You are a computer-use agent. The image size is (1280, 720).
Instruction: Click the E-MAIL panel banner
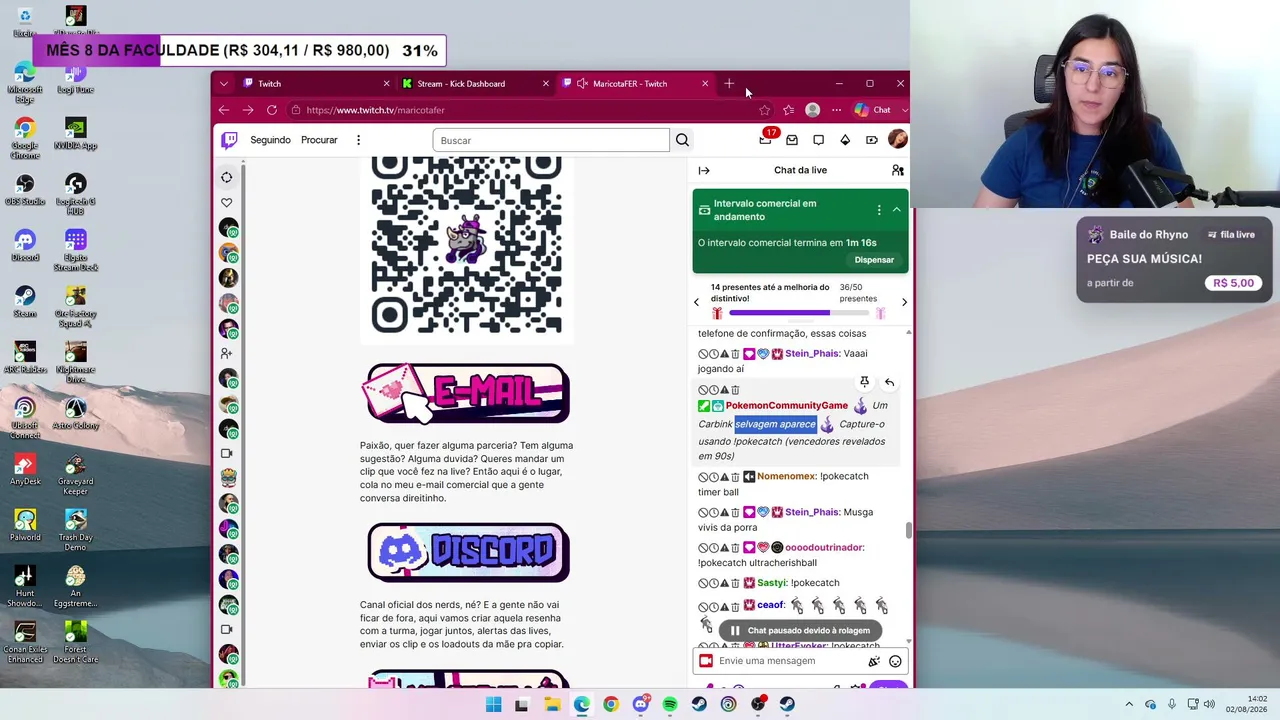coord(467,394)
